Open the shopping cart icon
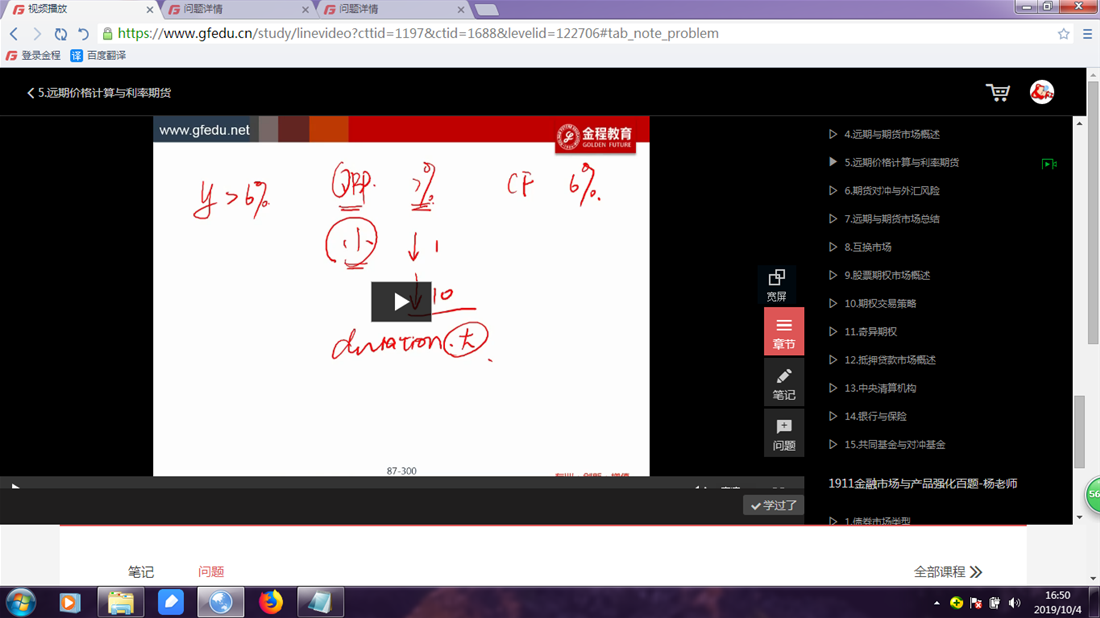The image size is (1100, 618). tap(998, 92)
